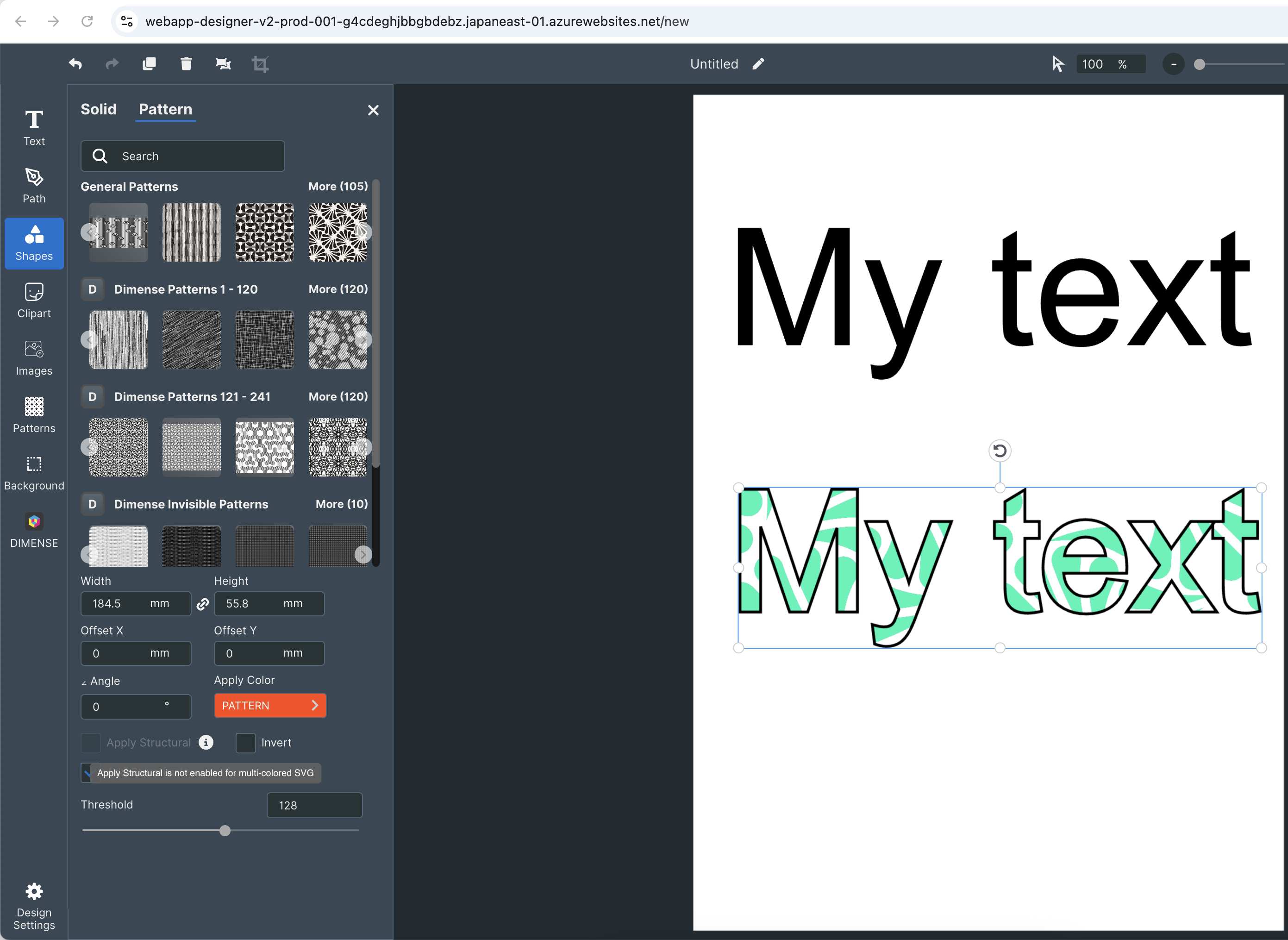Select the fan-shaped floral General pattern
This screenshot has width=1288, height=940.
338,232
